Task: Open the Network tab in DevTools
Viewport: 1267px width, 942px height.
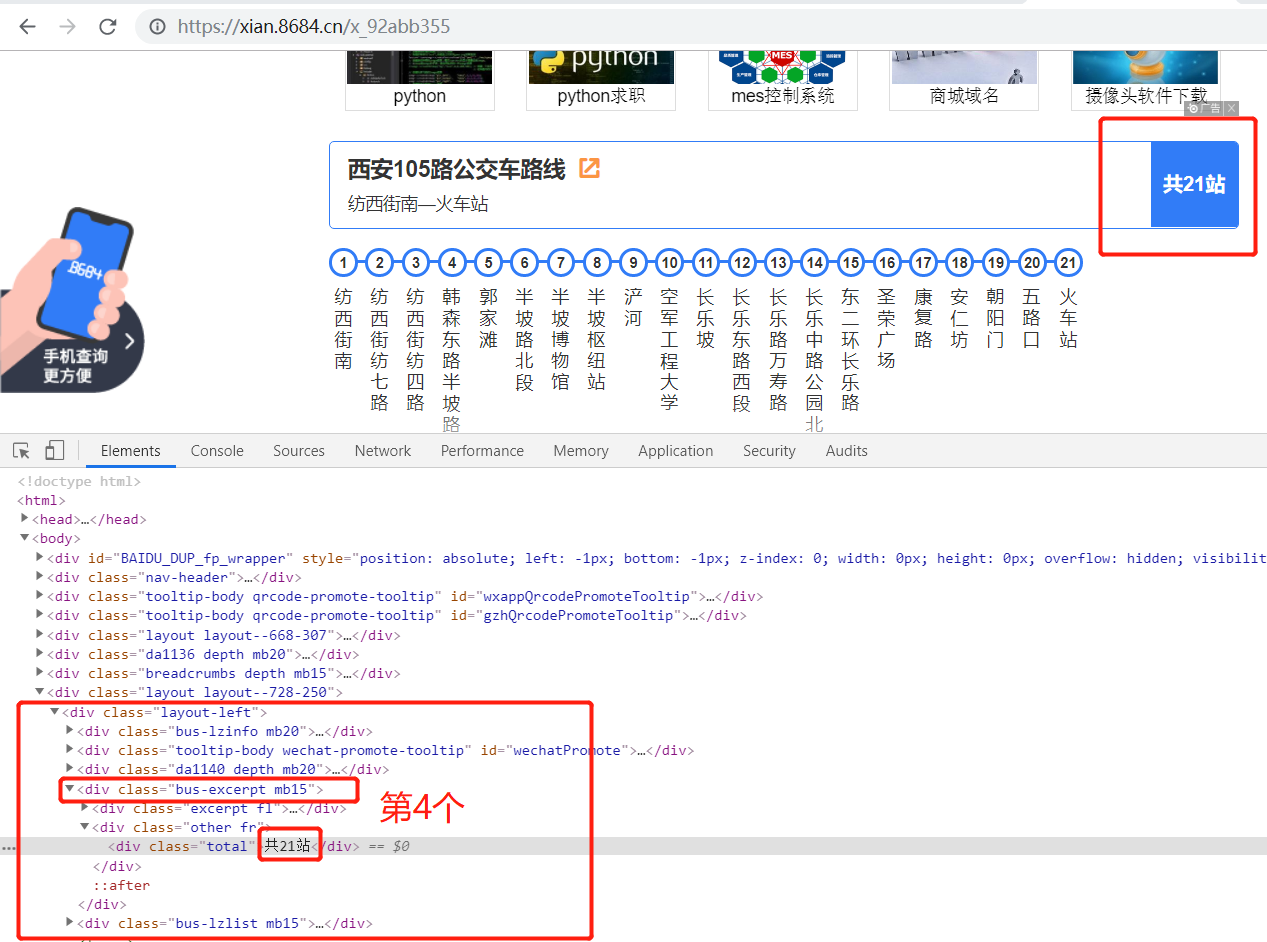Action: (382, 450)
